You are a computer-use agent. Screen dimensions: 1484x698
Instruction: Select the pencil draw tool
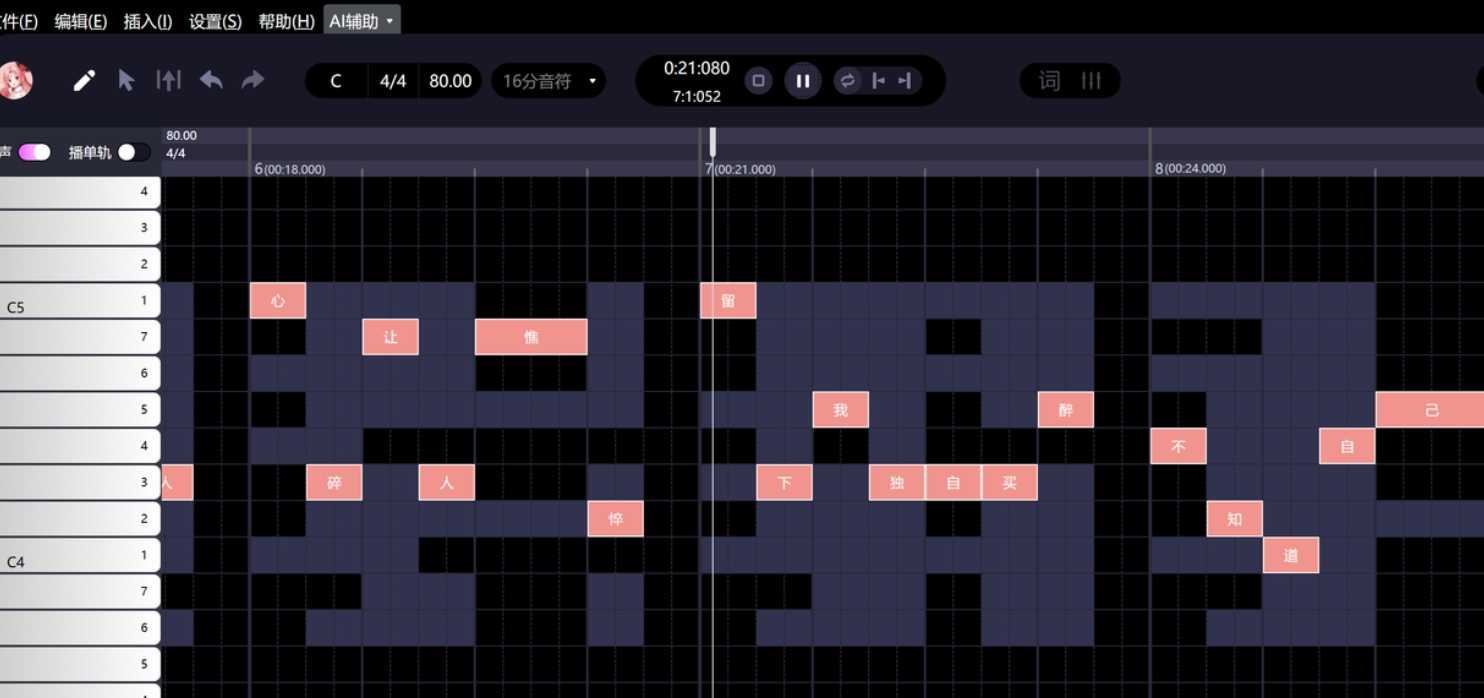point(84,81)
